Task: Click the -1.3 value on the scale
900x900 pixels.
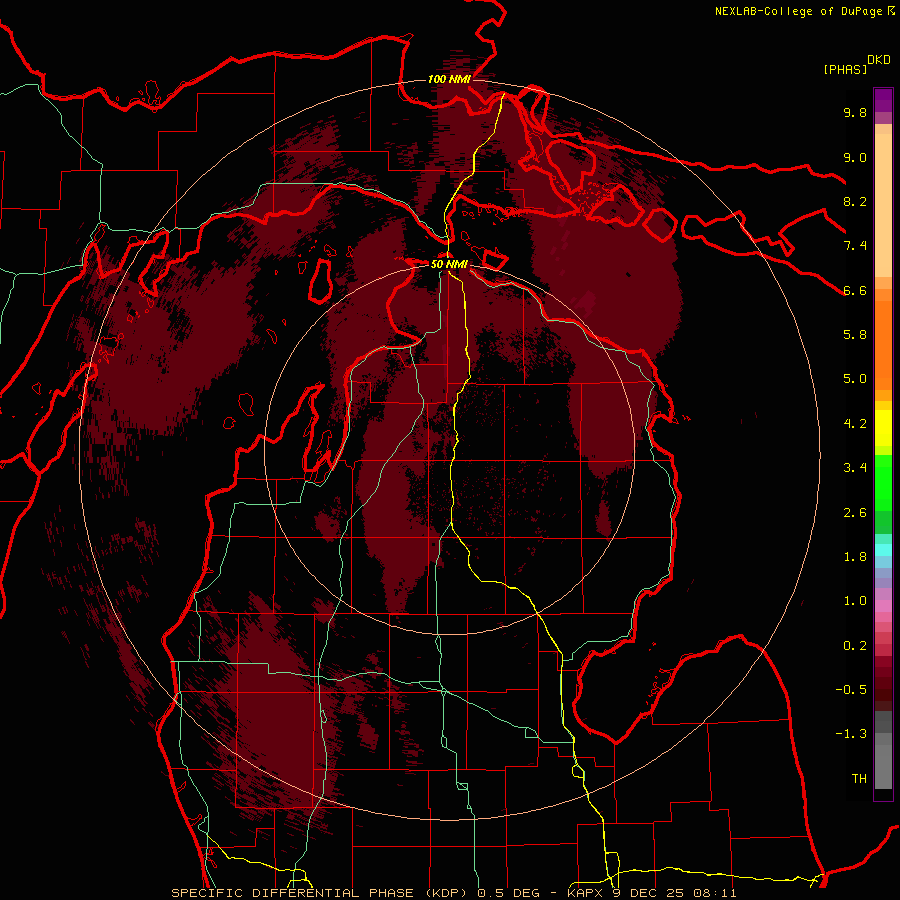Action: pos(851,734)
